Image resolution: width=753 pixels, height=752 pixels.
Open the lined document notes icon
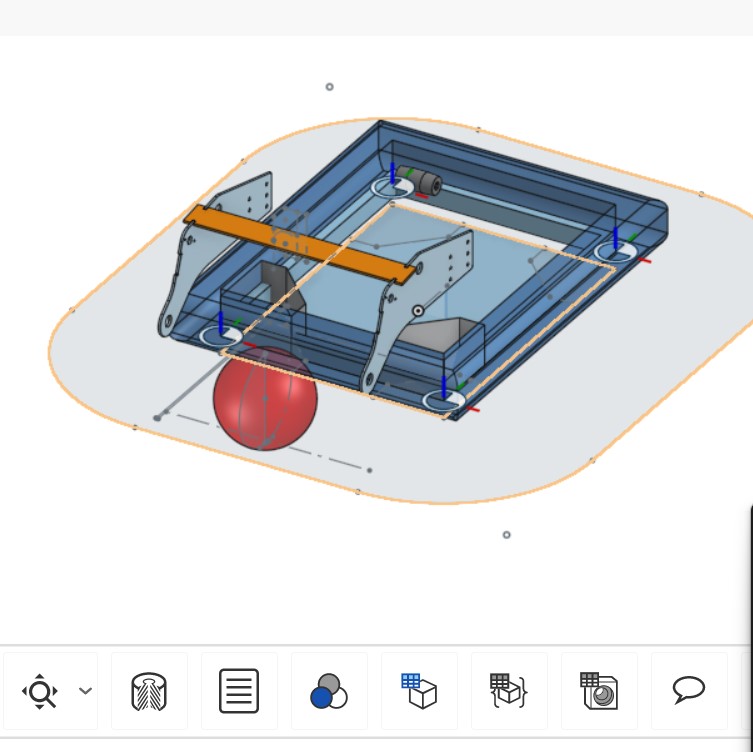239,691
